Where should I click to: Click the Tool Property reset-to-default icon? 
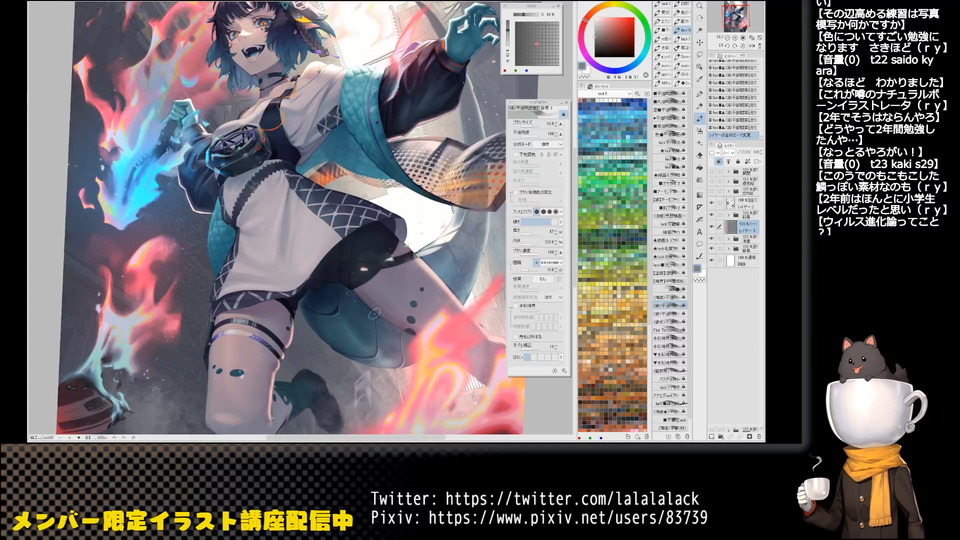555,371
